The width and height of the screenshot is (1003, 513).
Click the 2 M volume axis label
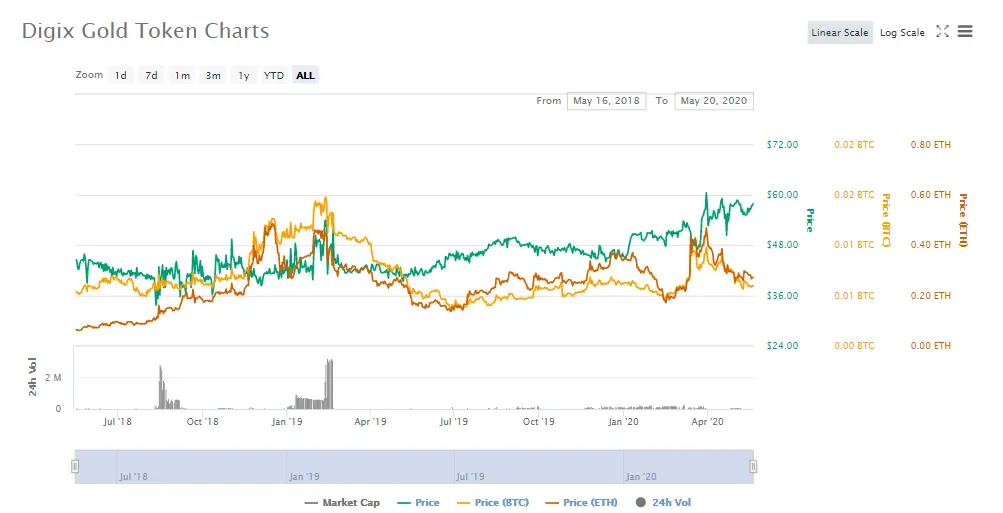[53, 378]
